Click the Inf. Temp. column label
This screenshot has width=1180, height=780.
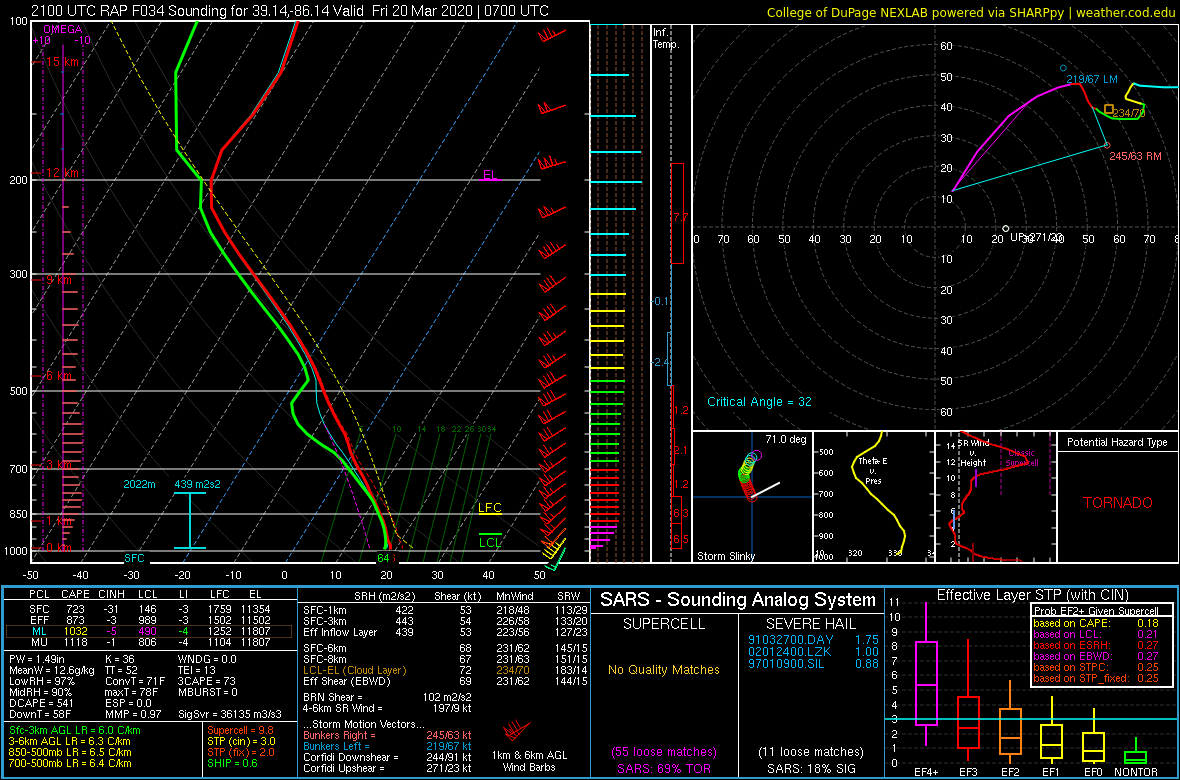click(666, 38)
